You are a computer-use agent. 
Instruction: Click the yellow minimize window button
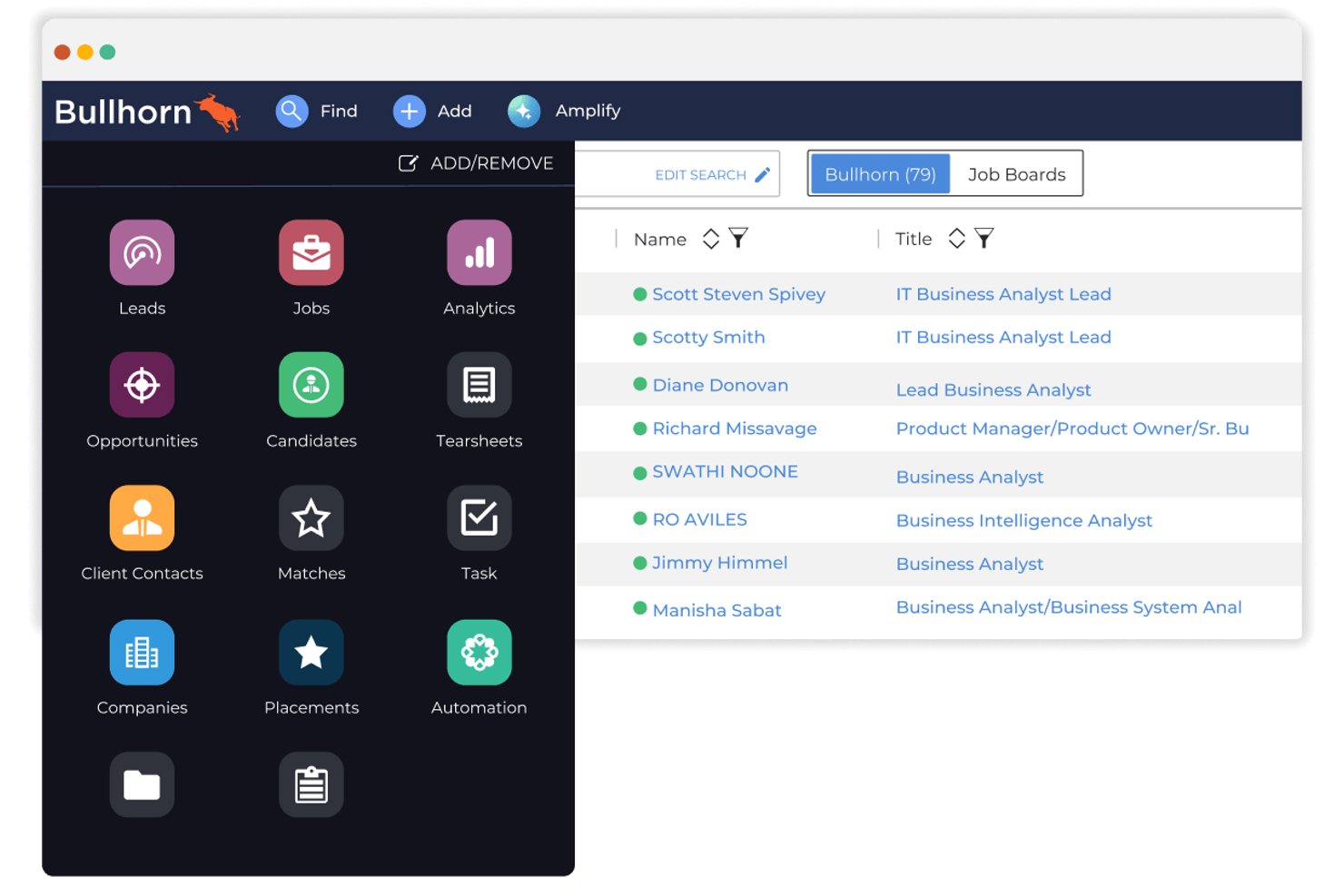click(85, 52)
